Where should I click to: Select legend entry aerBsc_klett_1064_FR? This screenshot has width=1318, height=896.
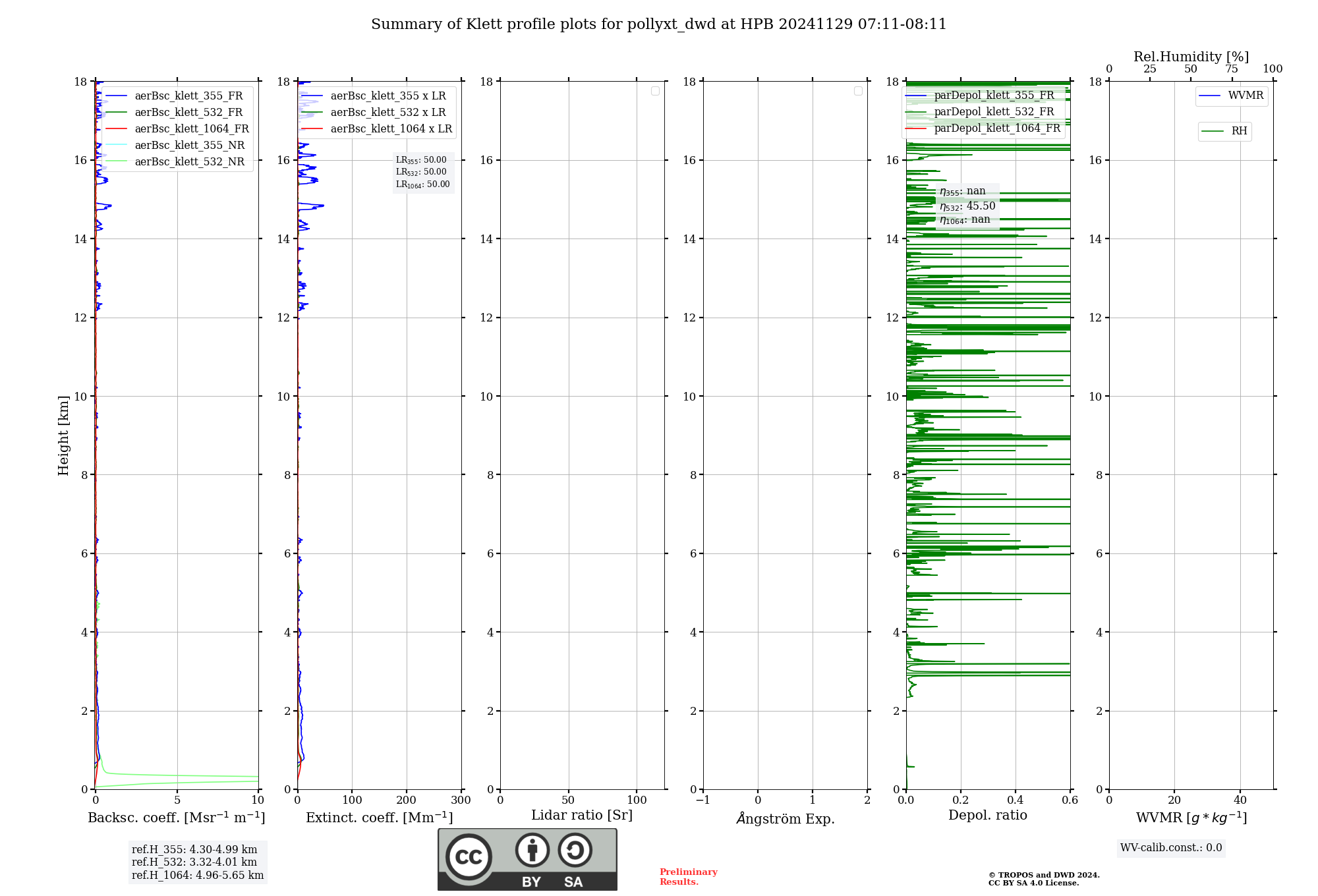point(178,128)
